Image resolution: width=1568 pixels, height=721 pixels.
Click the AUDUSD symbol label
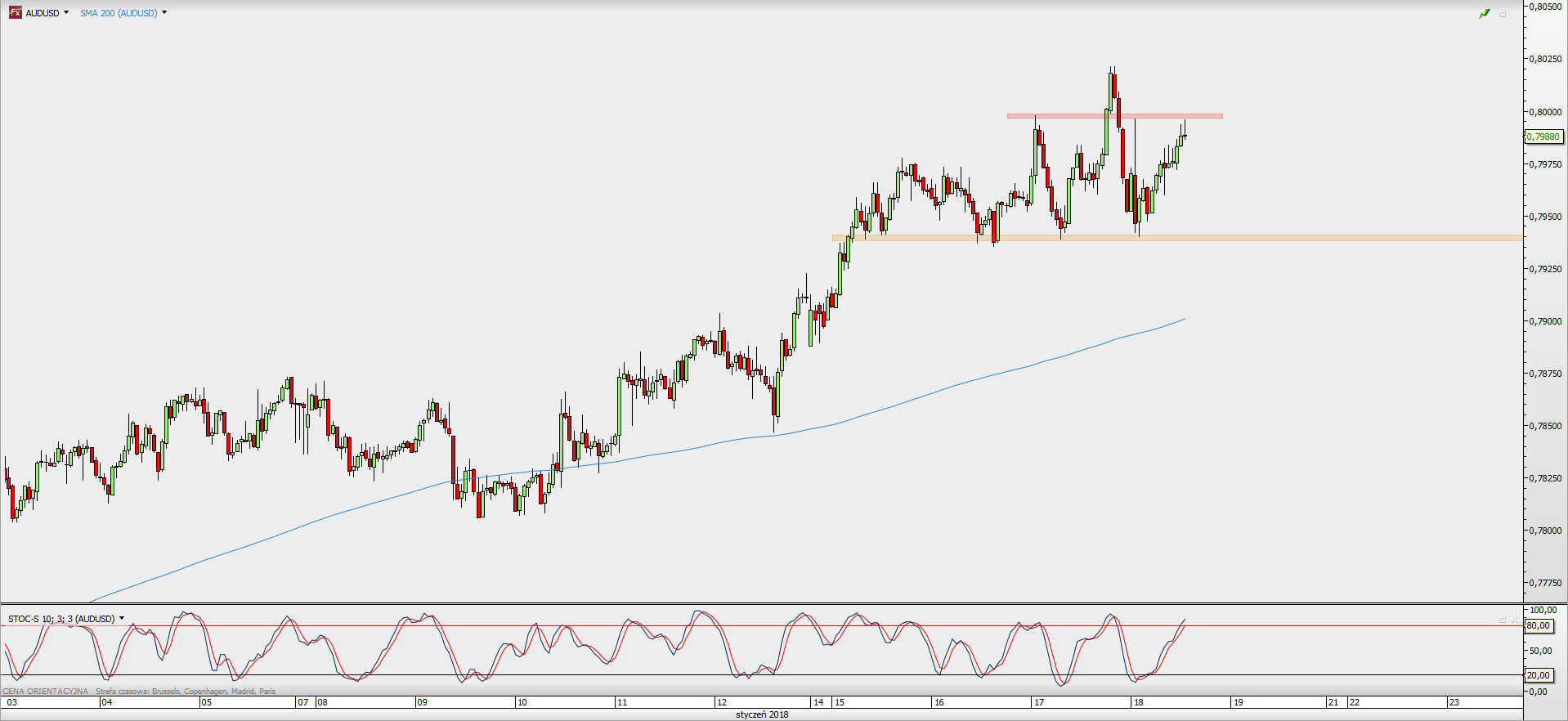click(x=43, y=13)
